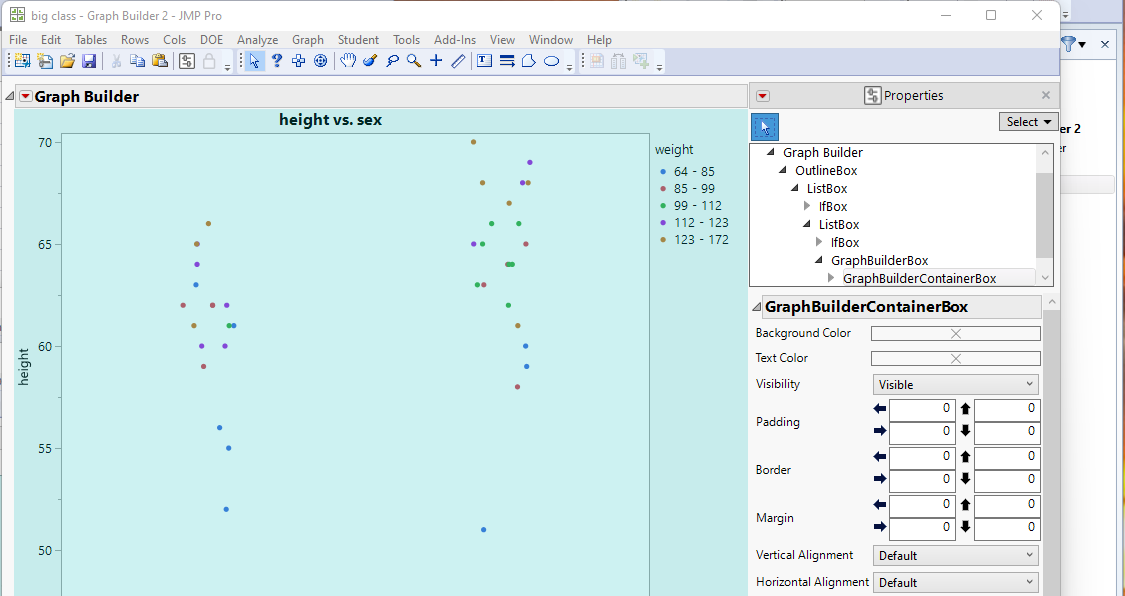This screenshot has width=1125, height=596.
Task: Toggle the blue selection-mode button in Properties
Action: [764, 126]
